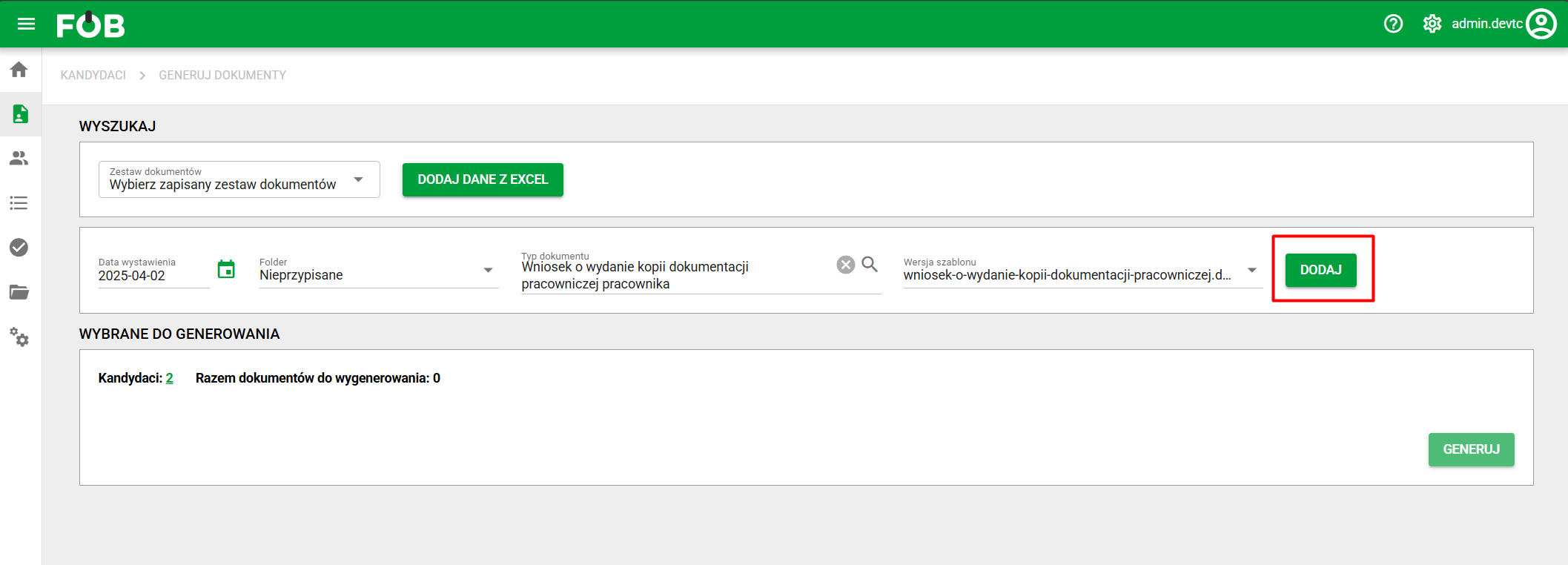1568x565 pixels.
Task: Open the help question mark icon
Action: [x=1393, y=24]
